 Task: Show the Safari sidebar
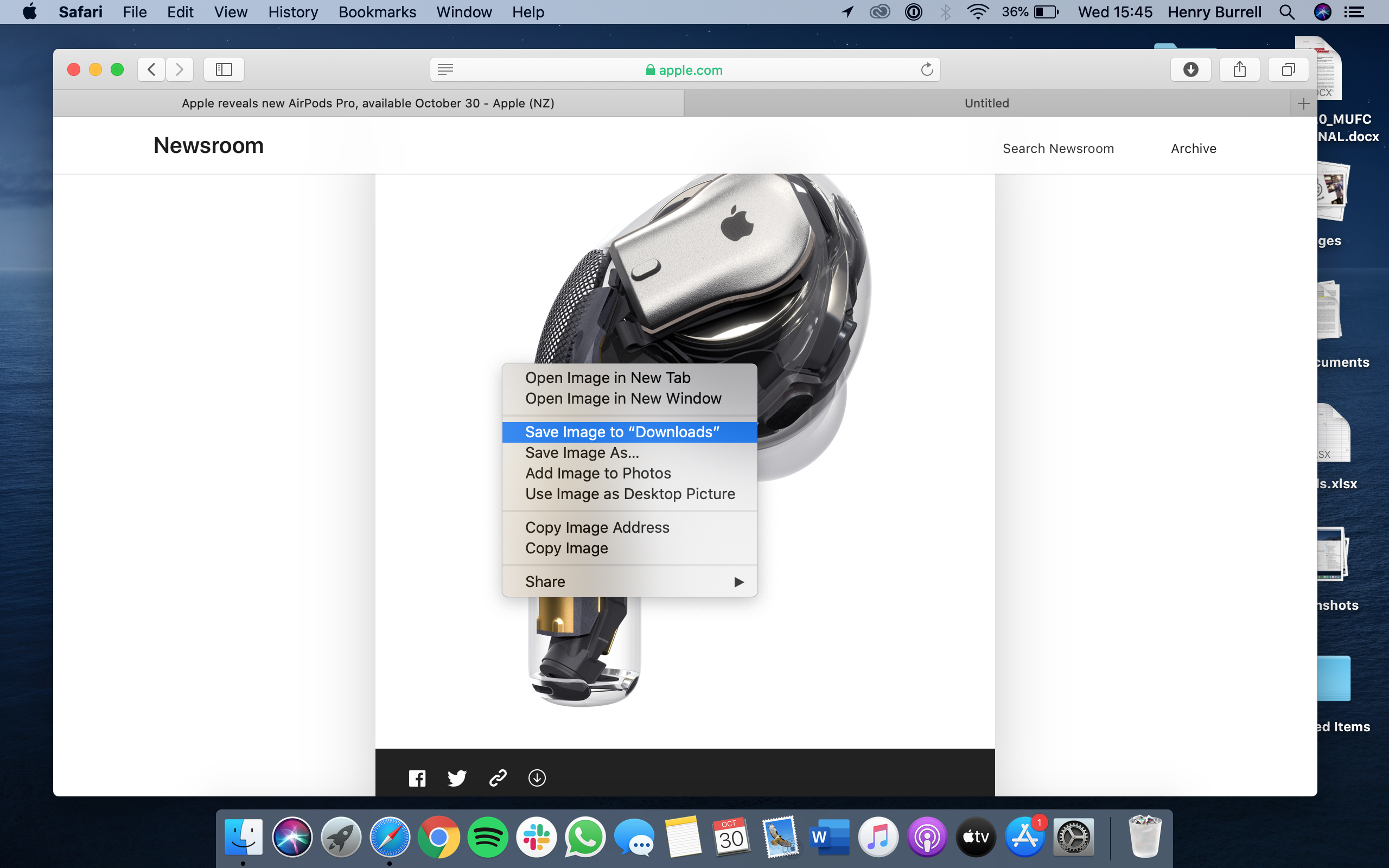coord(224,69)
